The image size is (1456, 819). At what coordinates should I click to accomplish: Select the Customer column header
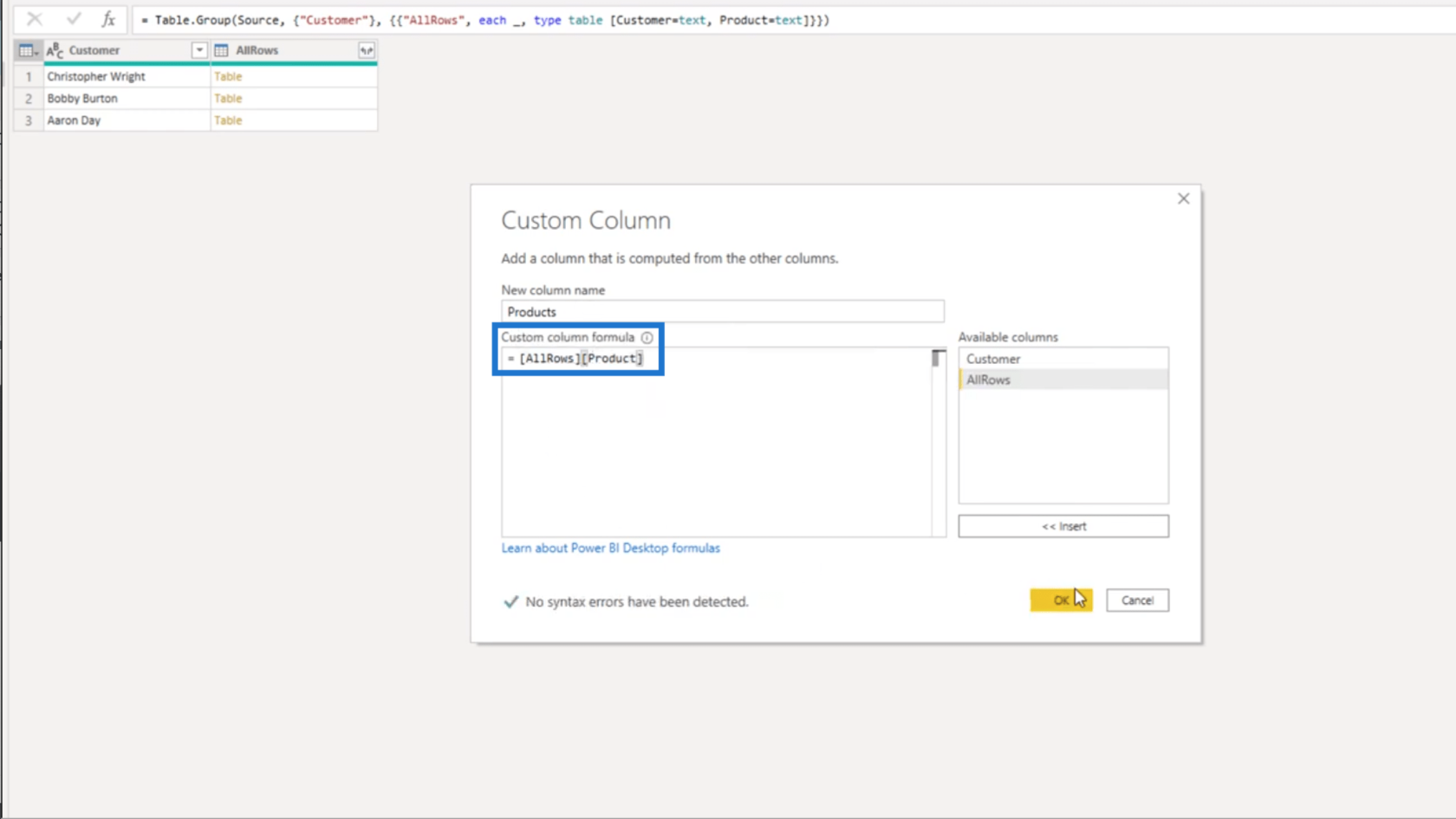(127, 50)
